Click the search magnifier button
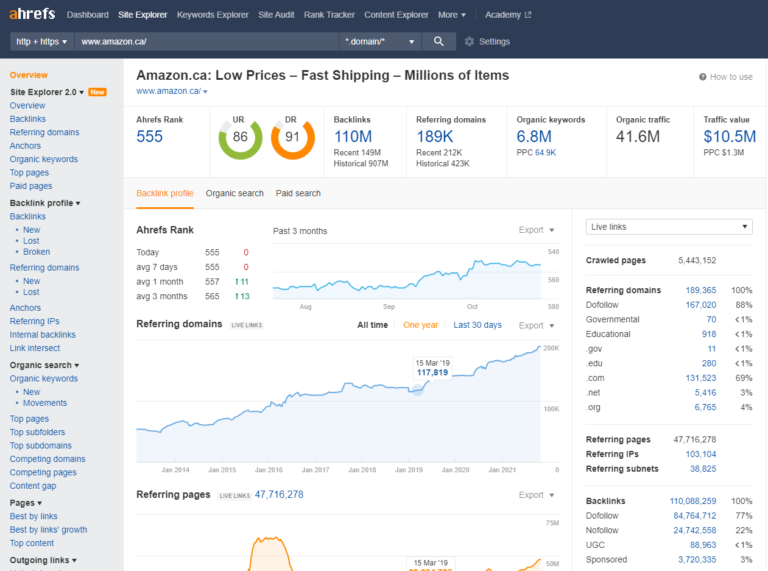Screen dimensions: 768x571 point(438,42)
